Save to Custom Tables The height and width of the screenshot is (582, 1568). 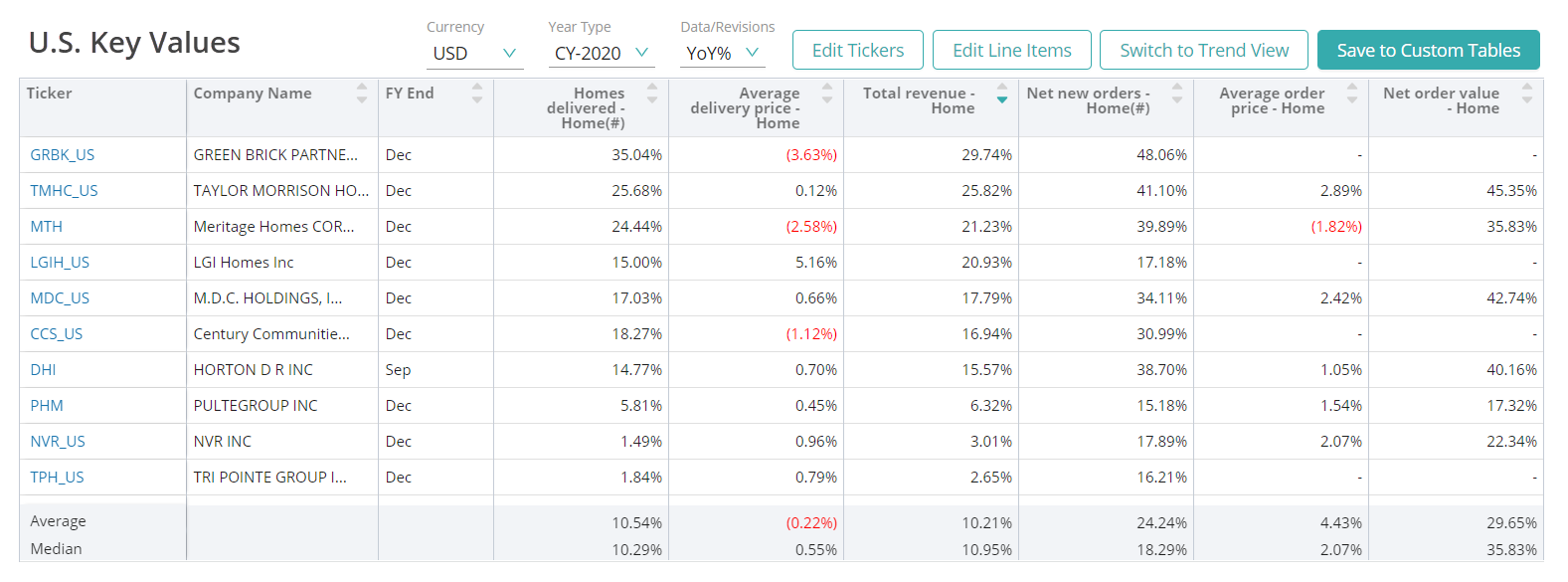point(1428,50)
